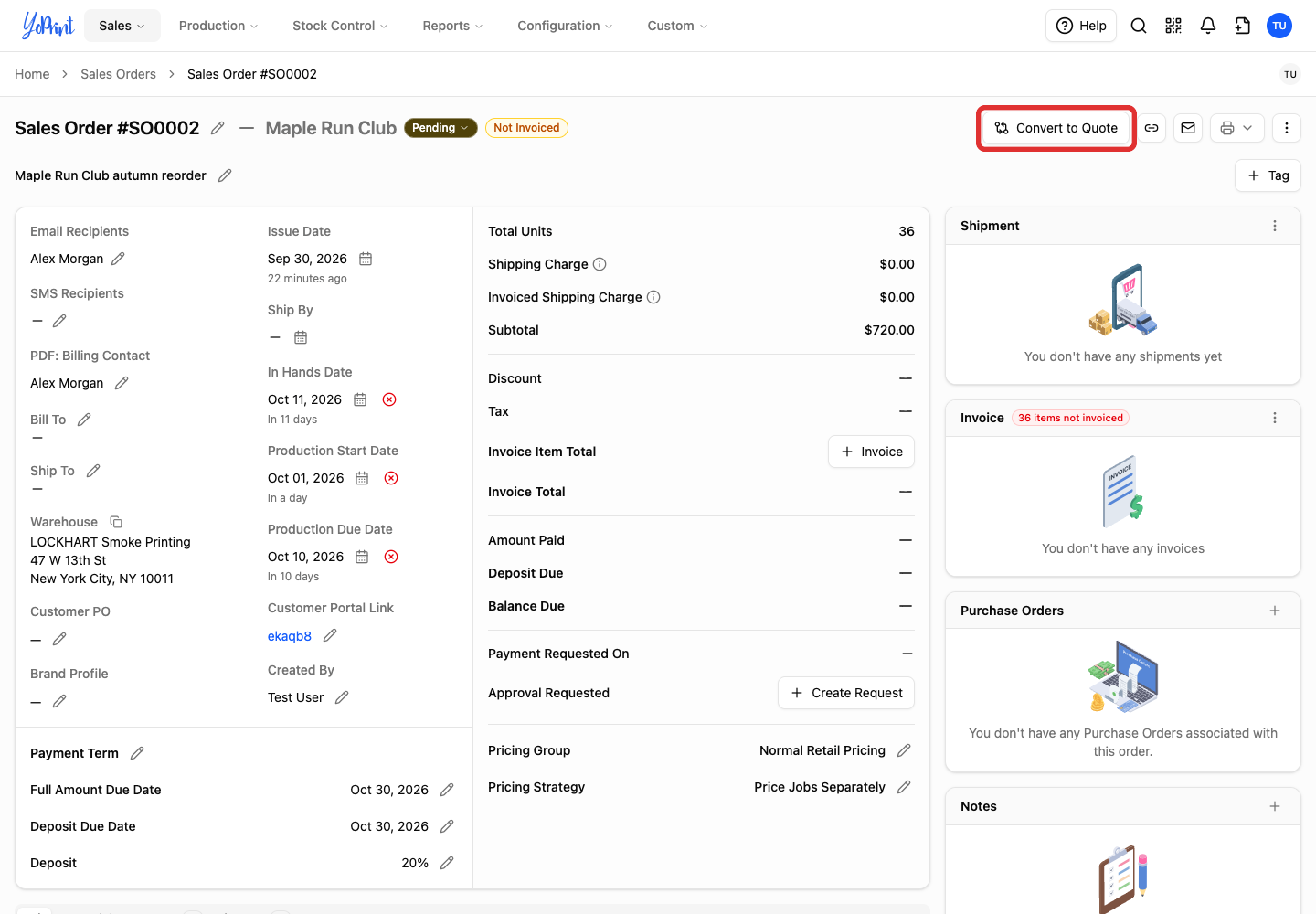
Task: Open customer portal link ekaqb8
Action: click(x=290, y=636)
